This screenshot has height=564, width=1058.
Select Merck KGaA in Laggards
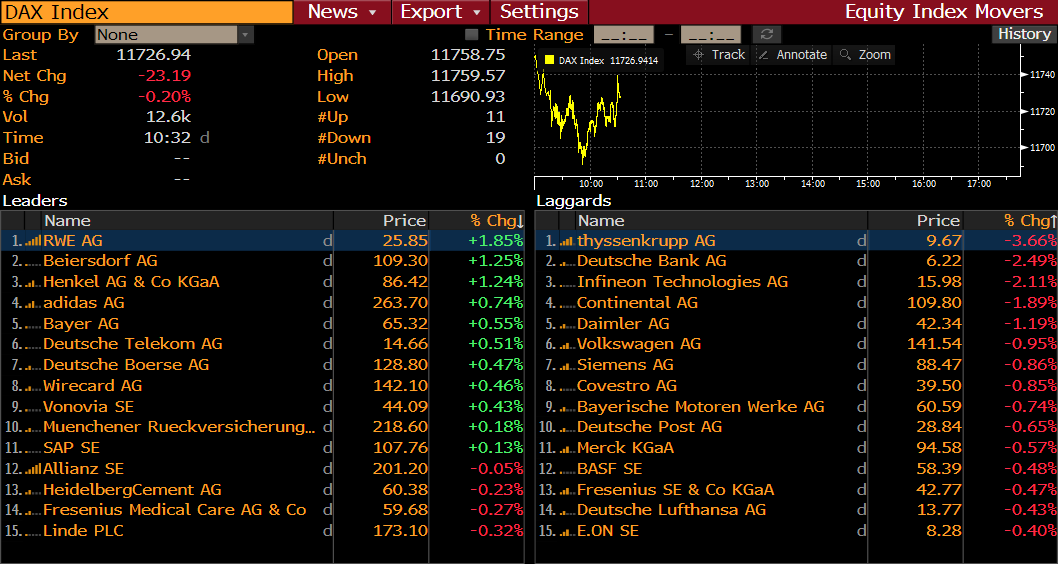tap(796, 448)
